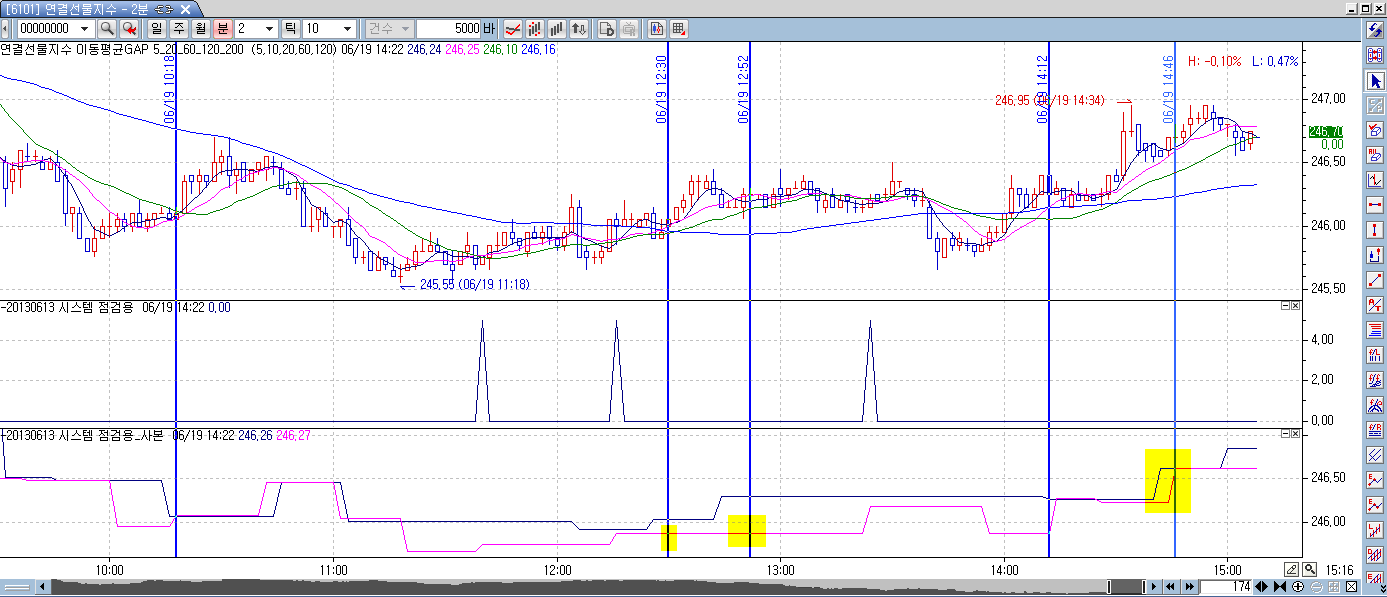Select the minute (분) period button
The width and height of the screenshot is (1387, 597).
tap(223, 29)
